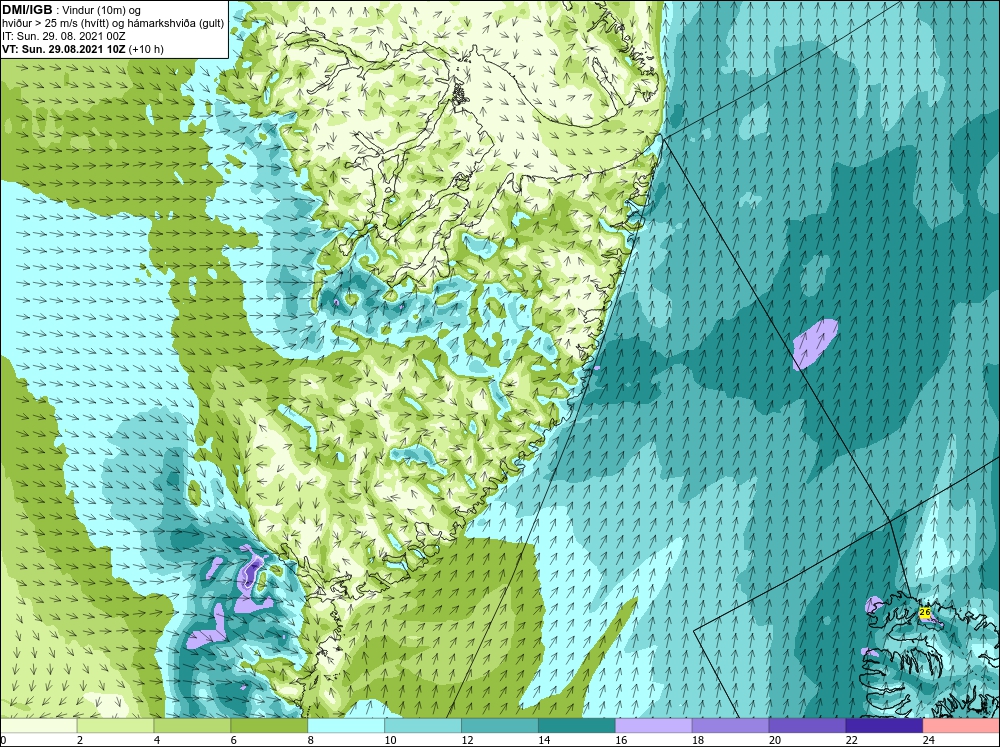Click the 'IT: Sun. 29. 08. 2021 00Z' line

click(64, 36)
